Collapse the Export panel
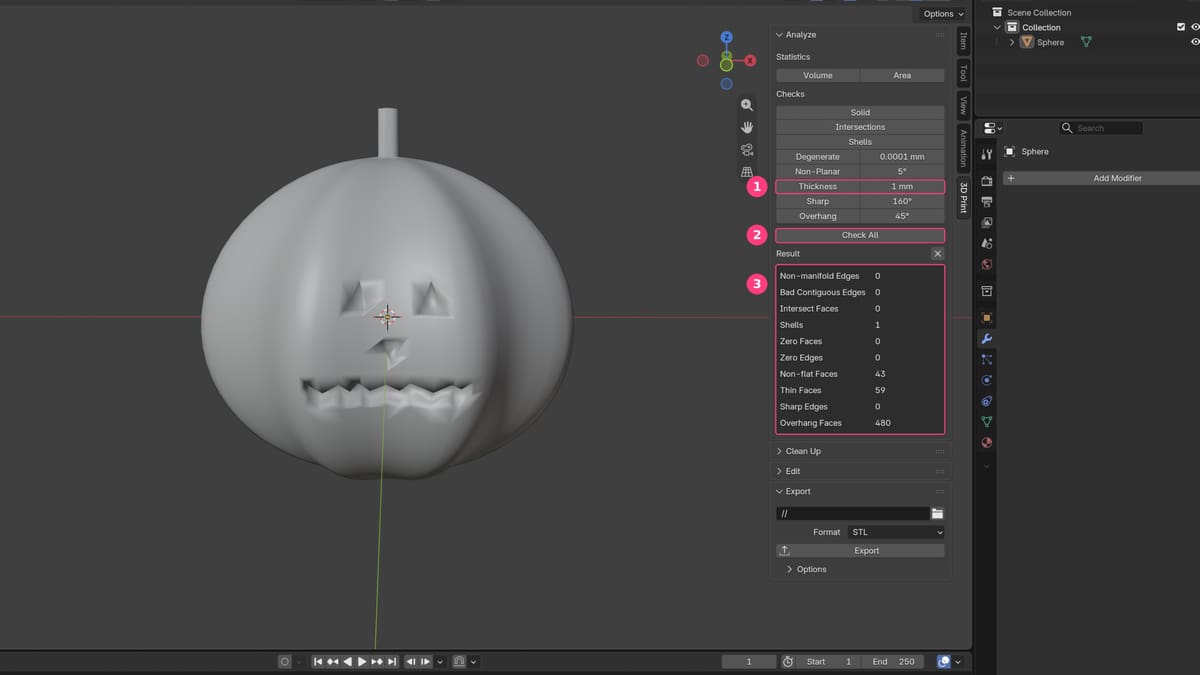The image size is (1200, 675). 779,491
